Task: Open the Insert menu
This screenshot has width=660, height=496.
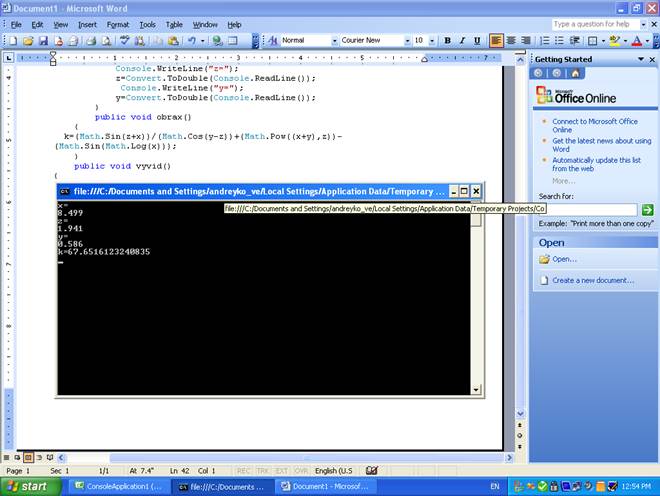Action: pyautogui.click(x=87, y=25)
